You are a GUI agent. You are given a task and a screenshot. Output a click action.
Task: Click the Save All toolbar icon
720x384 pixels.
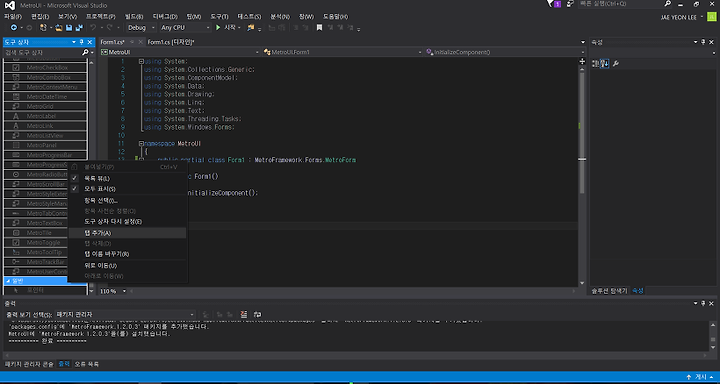tap(79, 28)
